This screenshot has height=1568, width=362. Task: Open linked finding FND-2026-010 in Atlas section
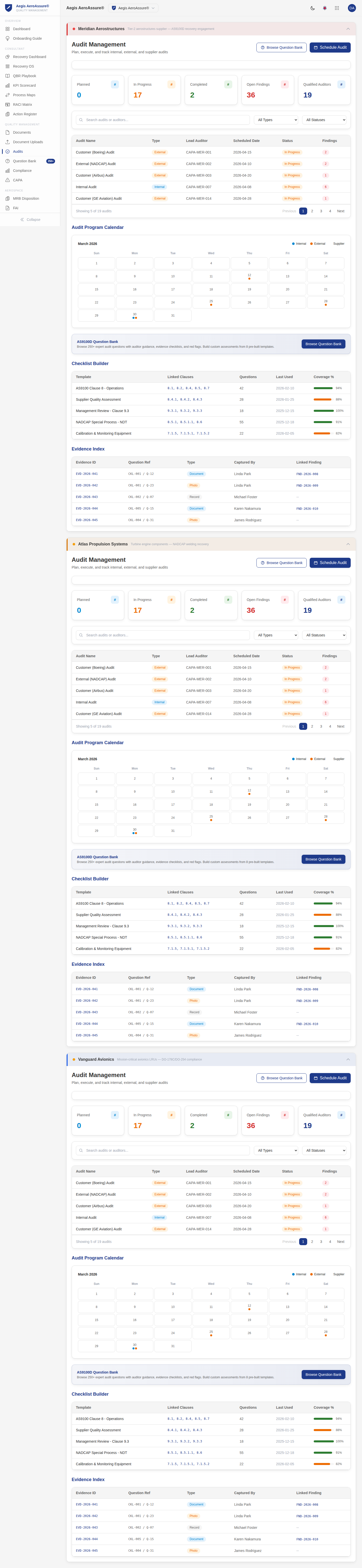307,1024
